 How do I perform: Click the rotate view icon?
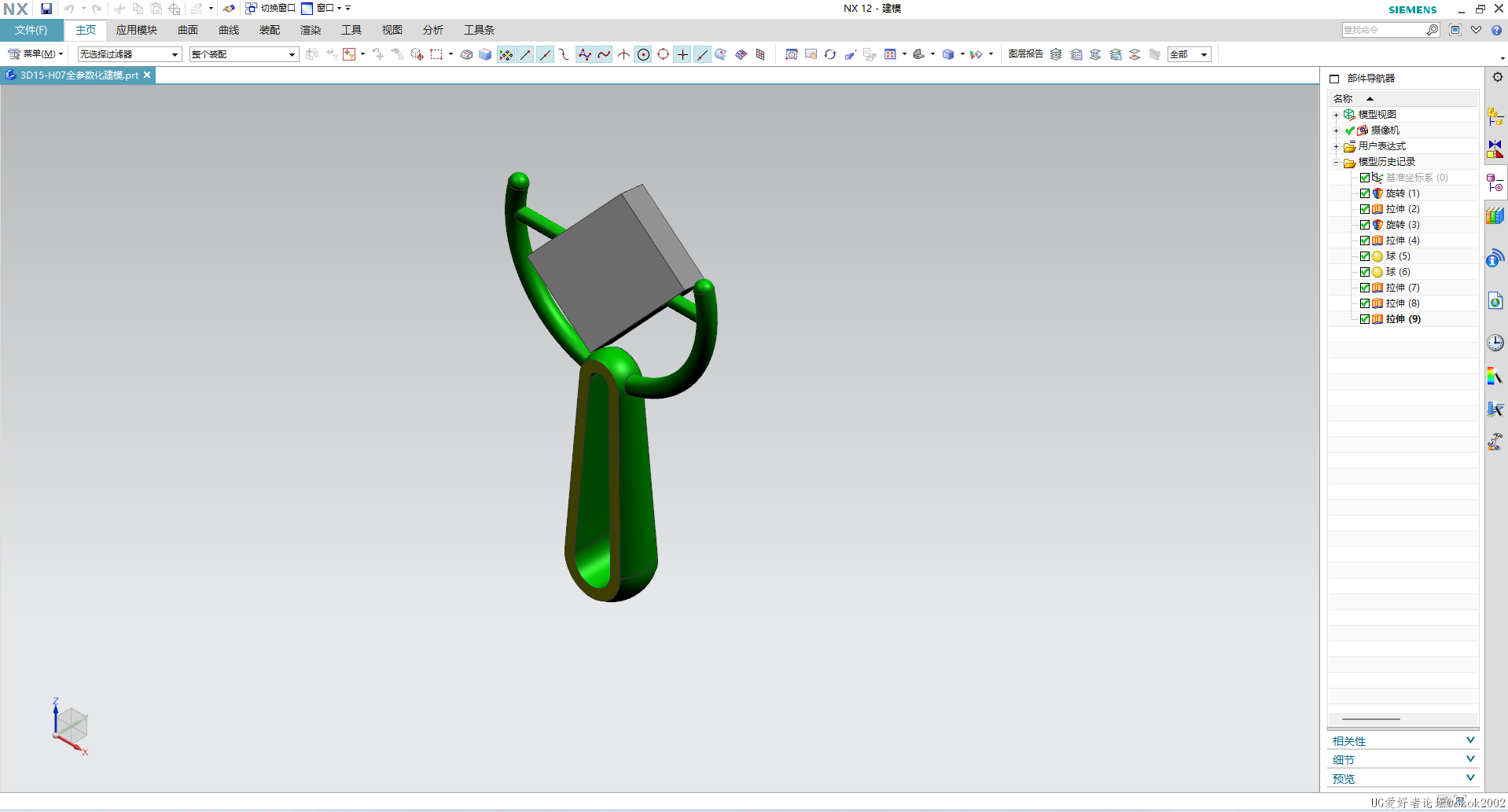pyautogui.click(x=830, y=54)
